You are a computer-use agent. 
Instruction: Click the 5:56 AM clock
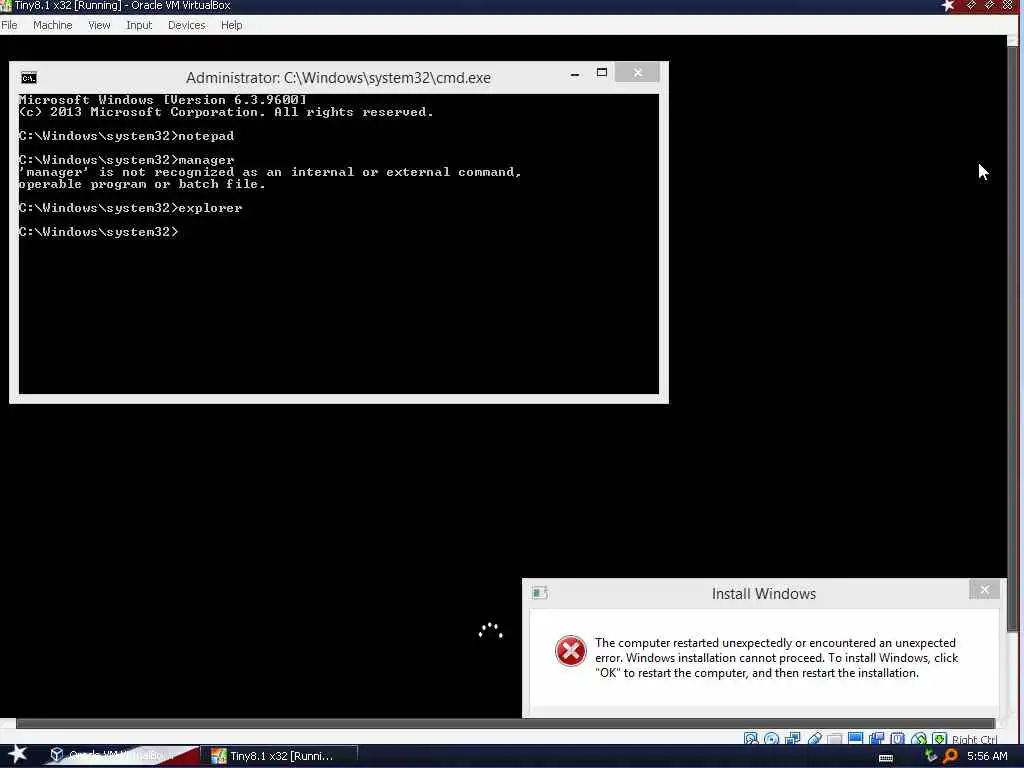point(987,756)
